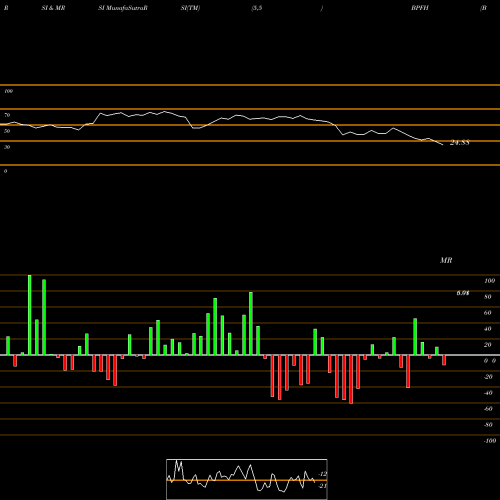500x500 pixels.
Task: Click the RSI axis label '70'
Action: [7, 115]
